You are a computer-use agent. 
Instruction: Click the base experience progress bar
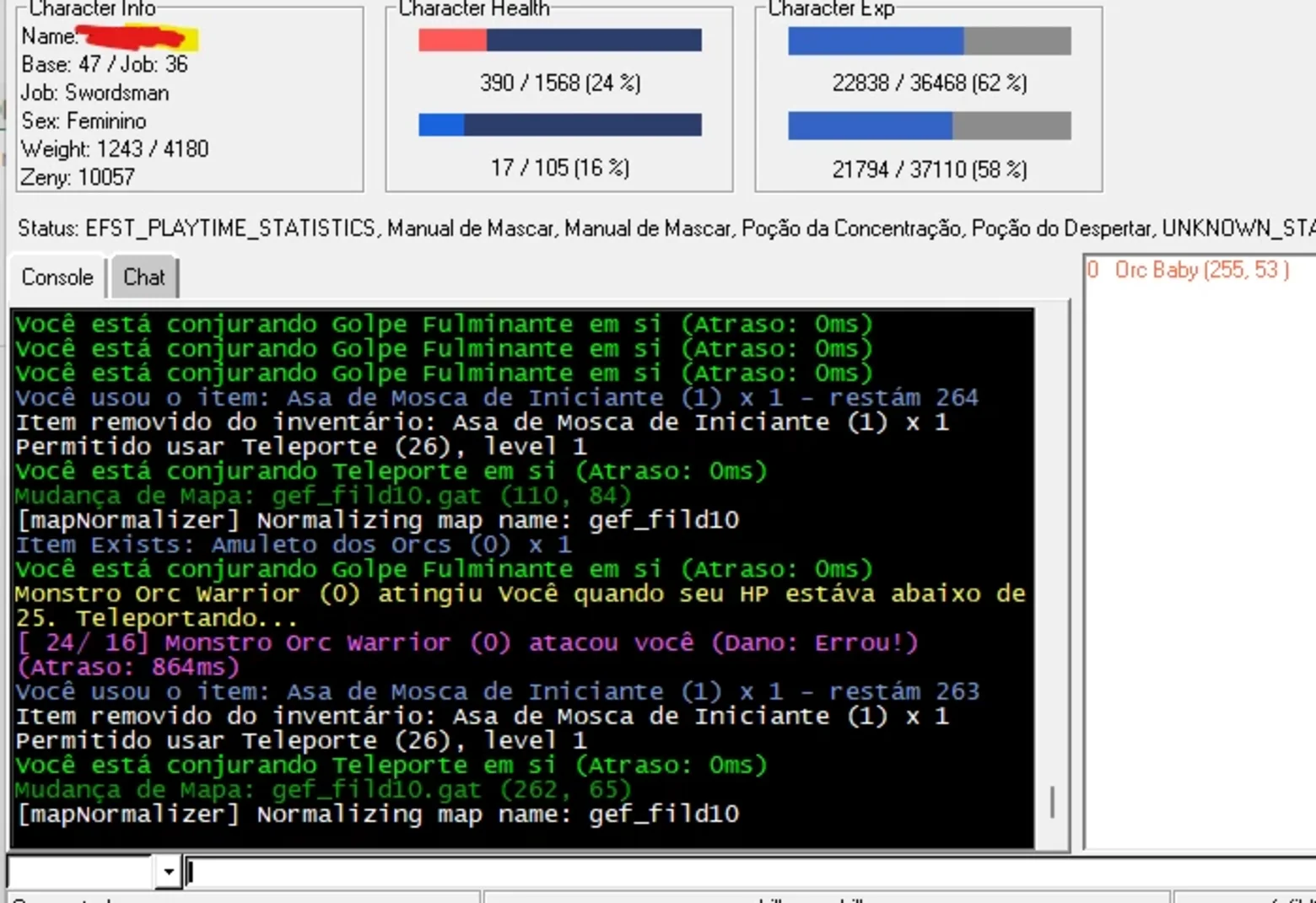(930, 40)
